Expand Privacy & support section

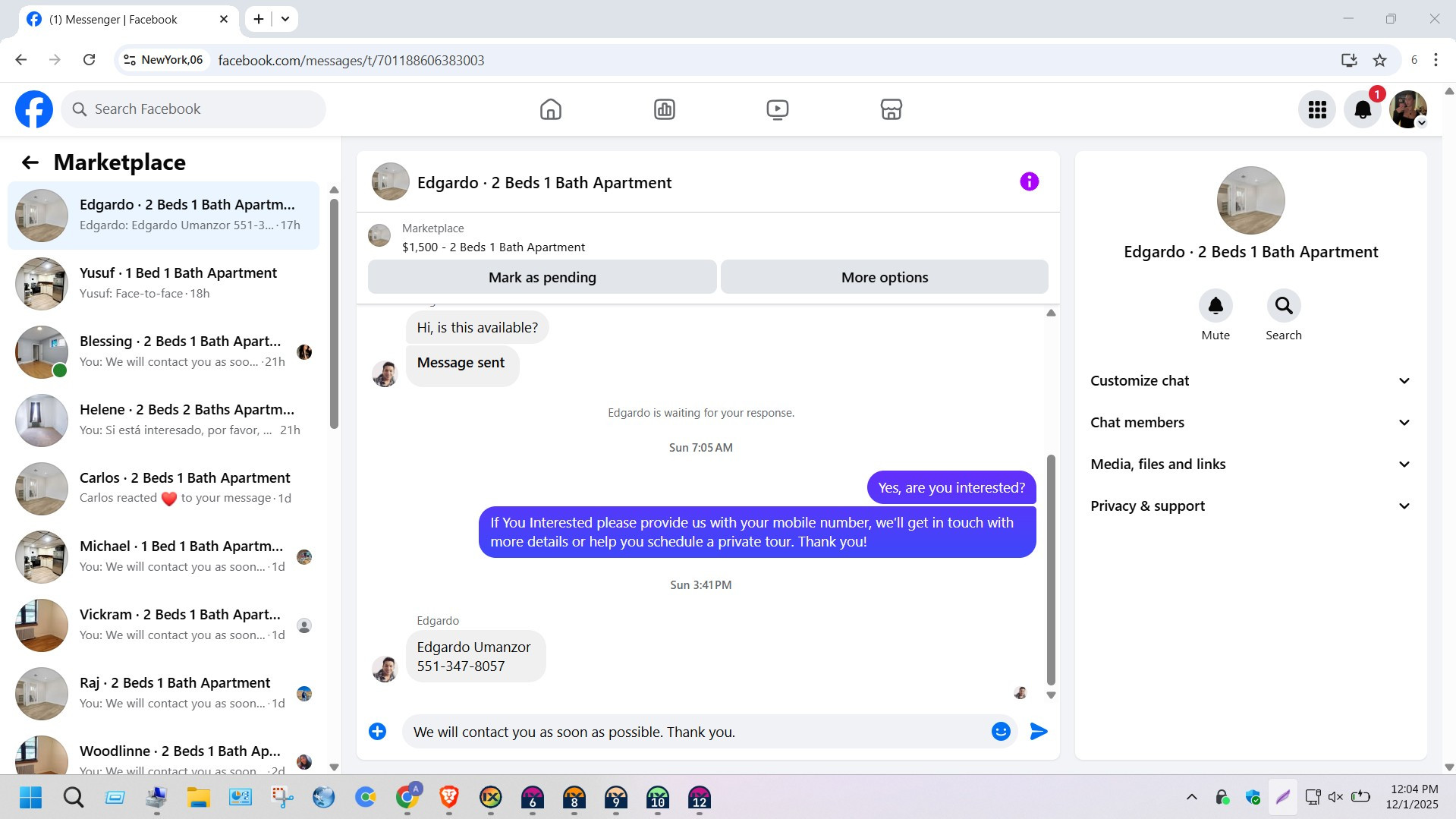1250,506
